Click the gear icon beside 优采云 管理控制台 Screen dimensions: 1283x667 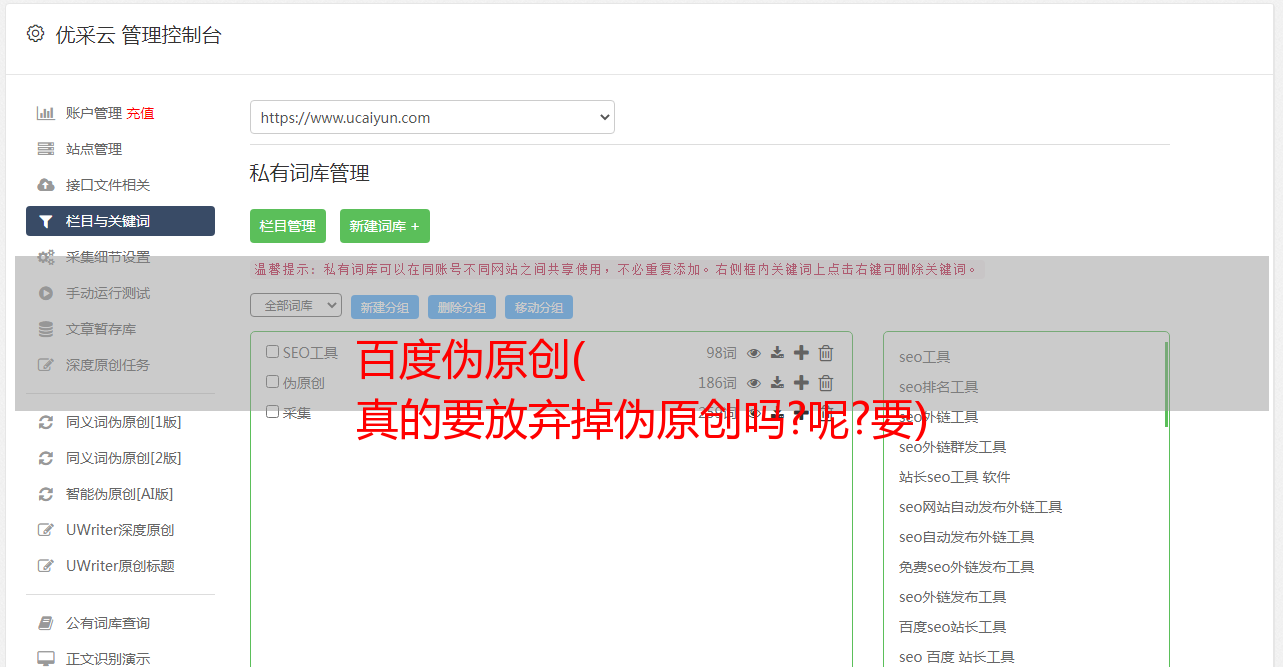35,34
